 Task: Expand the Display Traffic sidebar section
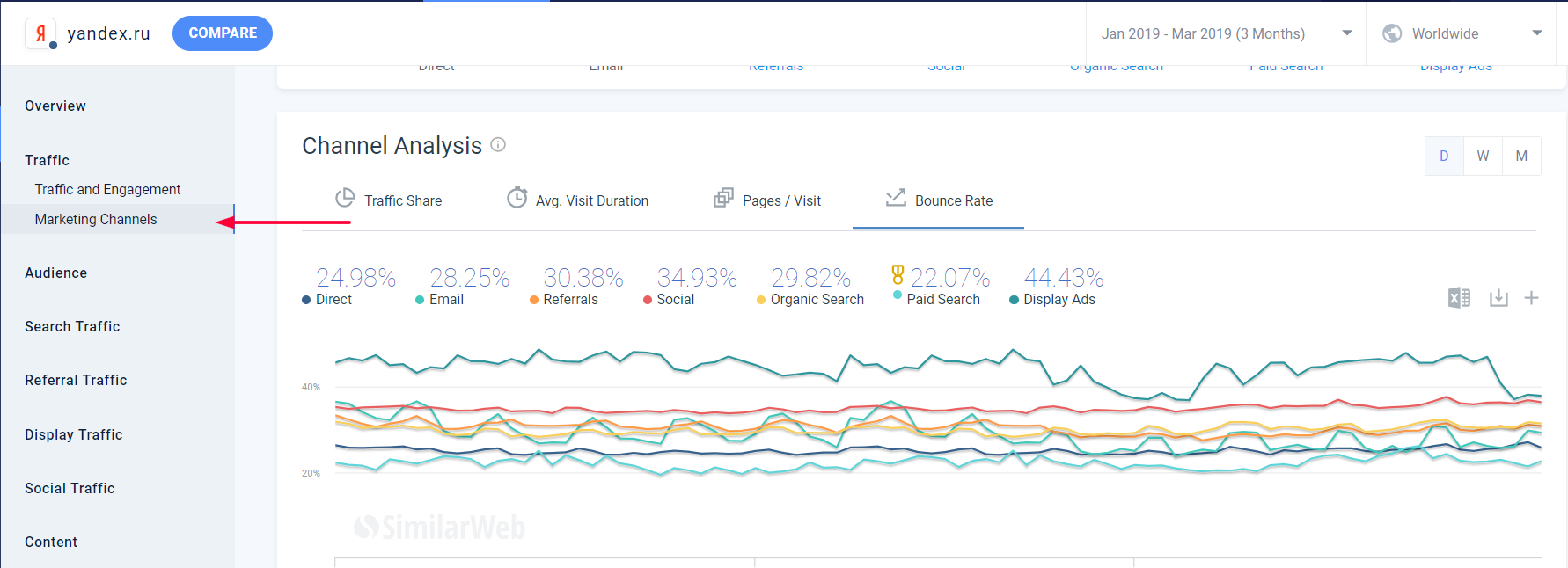point(74,435)
